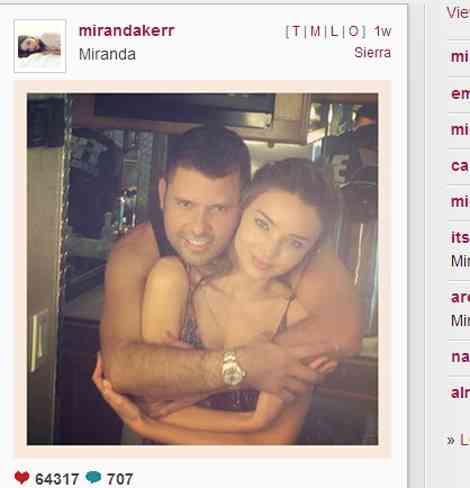
Task: Open the Sierra filter link
Action: coord(373,53)
